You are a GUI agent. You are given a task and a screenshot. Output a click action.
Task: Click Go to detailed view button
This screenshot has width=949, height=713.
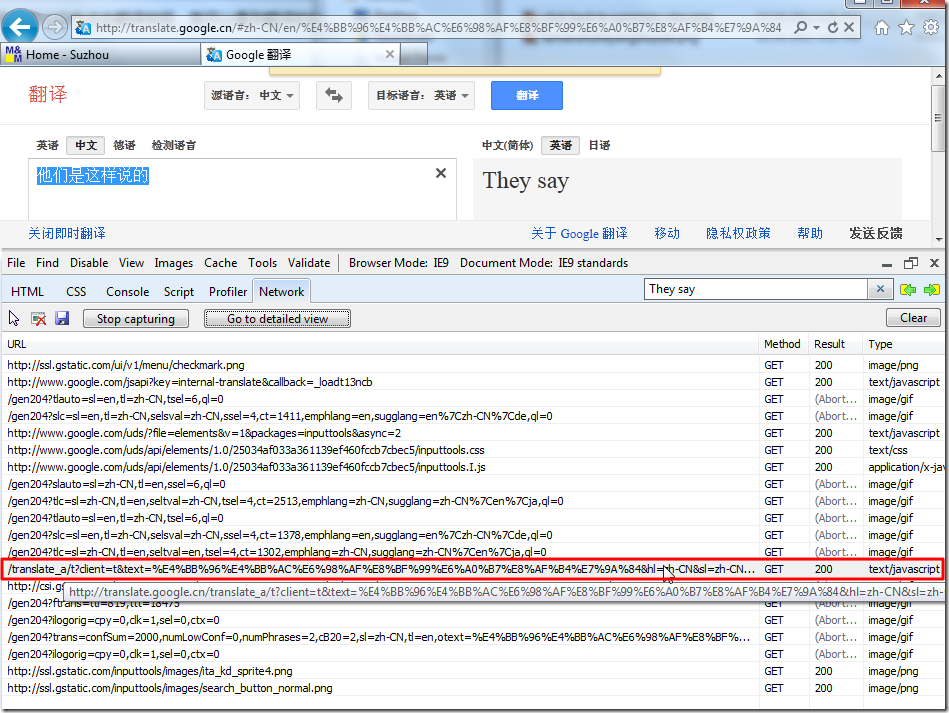[x=277, y=319]
